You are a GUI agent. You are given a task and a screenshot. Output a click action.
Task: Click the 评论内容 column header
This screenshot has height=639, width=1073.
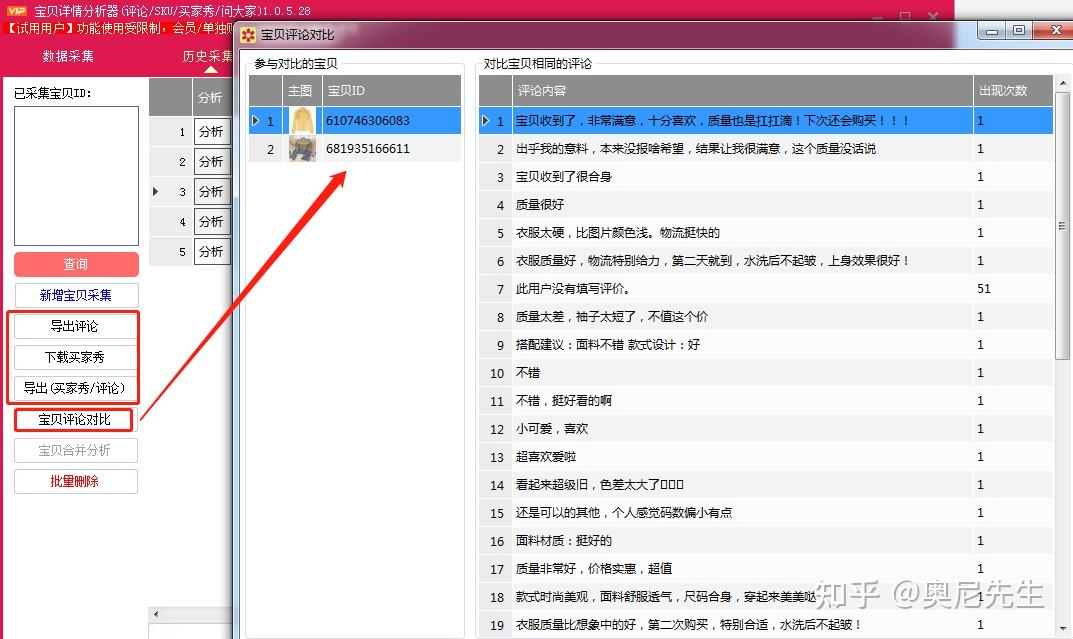click(x=742, y=90)
